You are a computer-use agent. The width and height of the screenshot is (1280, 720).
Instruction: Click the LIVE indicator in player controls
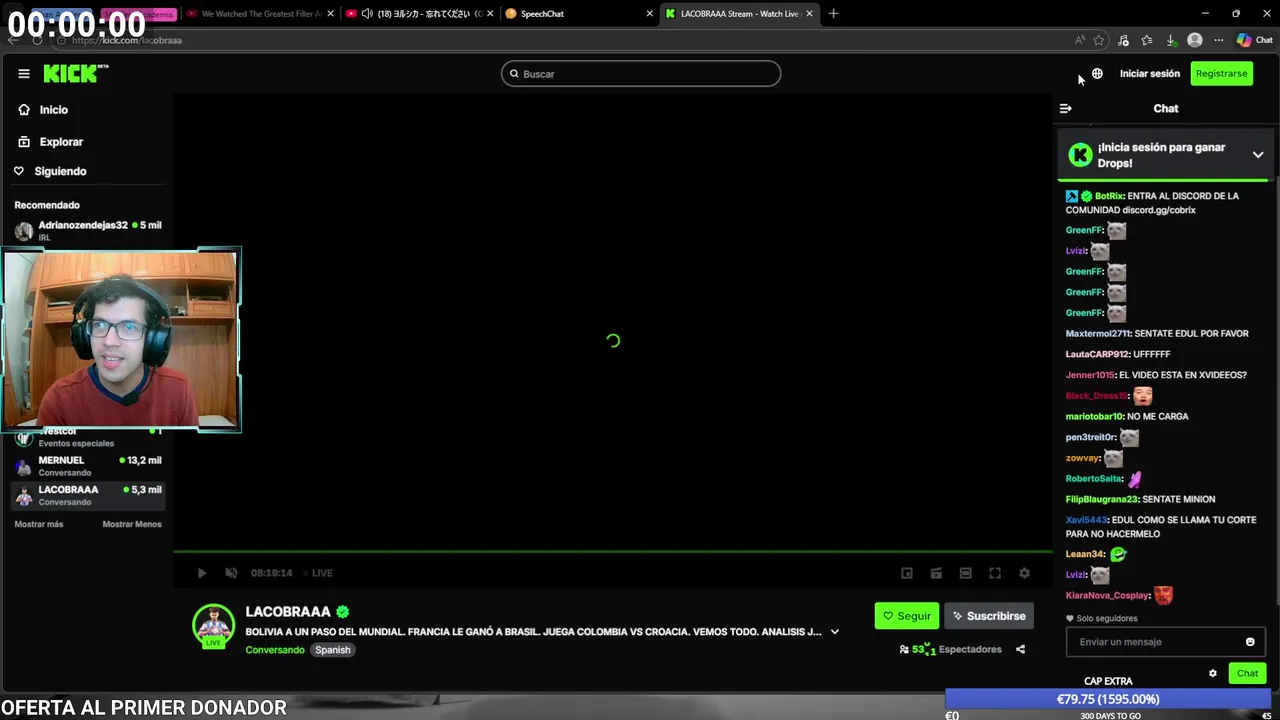[x=318, y=573]
